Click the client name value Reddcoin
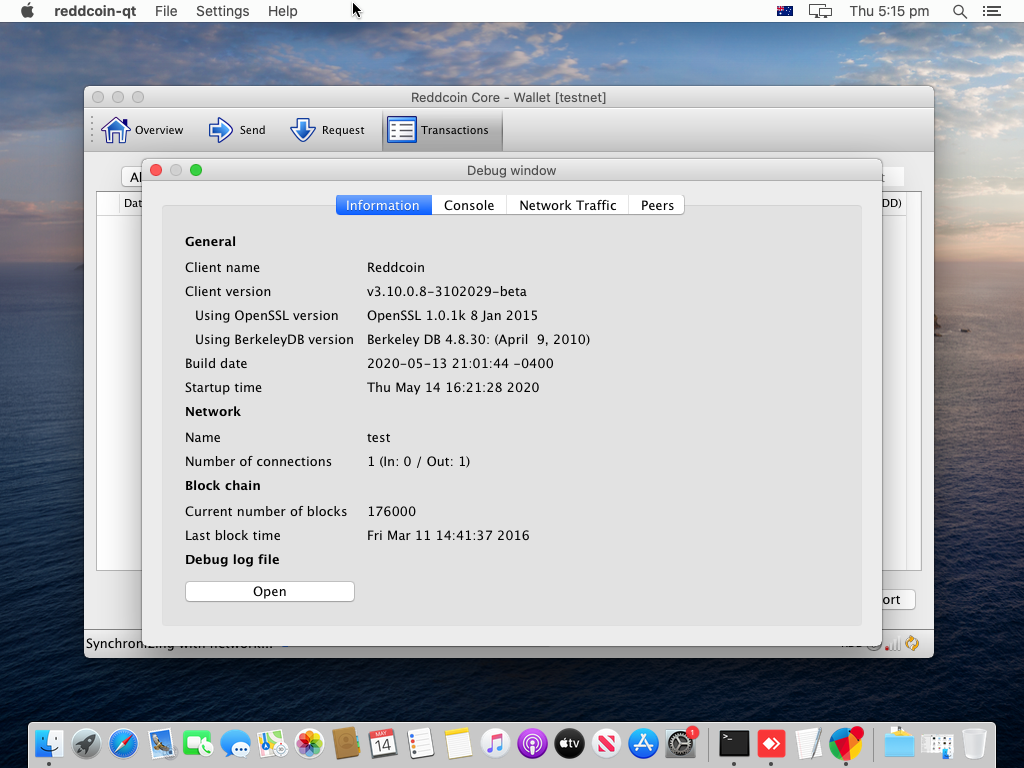 coord(396,268)
